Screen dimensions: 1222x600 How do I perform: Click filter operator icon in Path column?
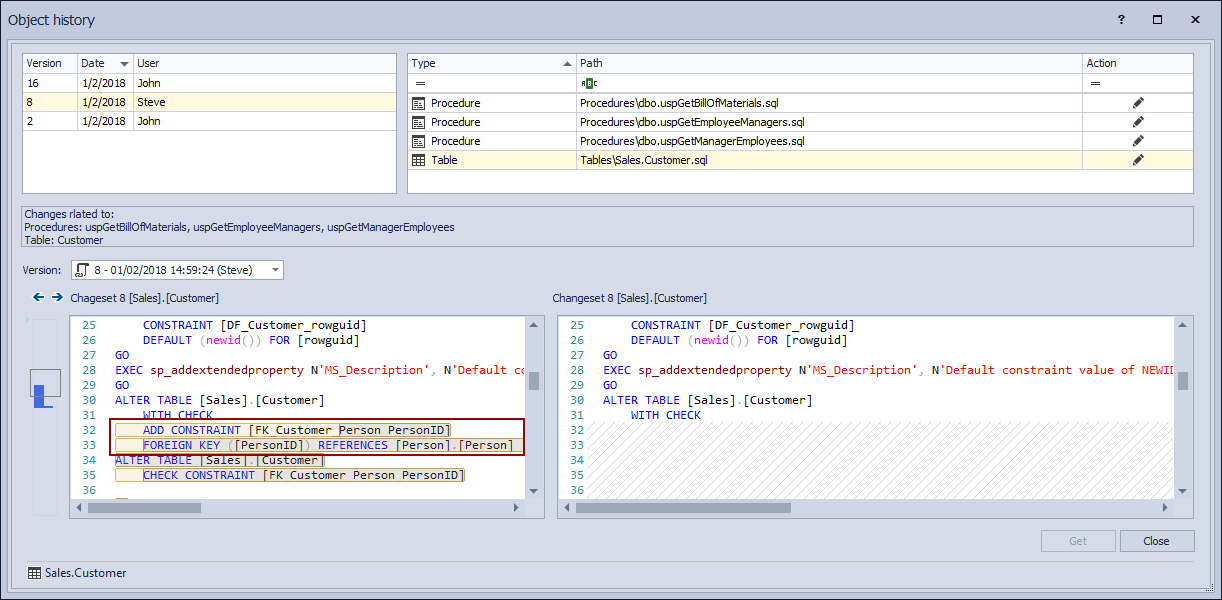click(588, 83)
